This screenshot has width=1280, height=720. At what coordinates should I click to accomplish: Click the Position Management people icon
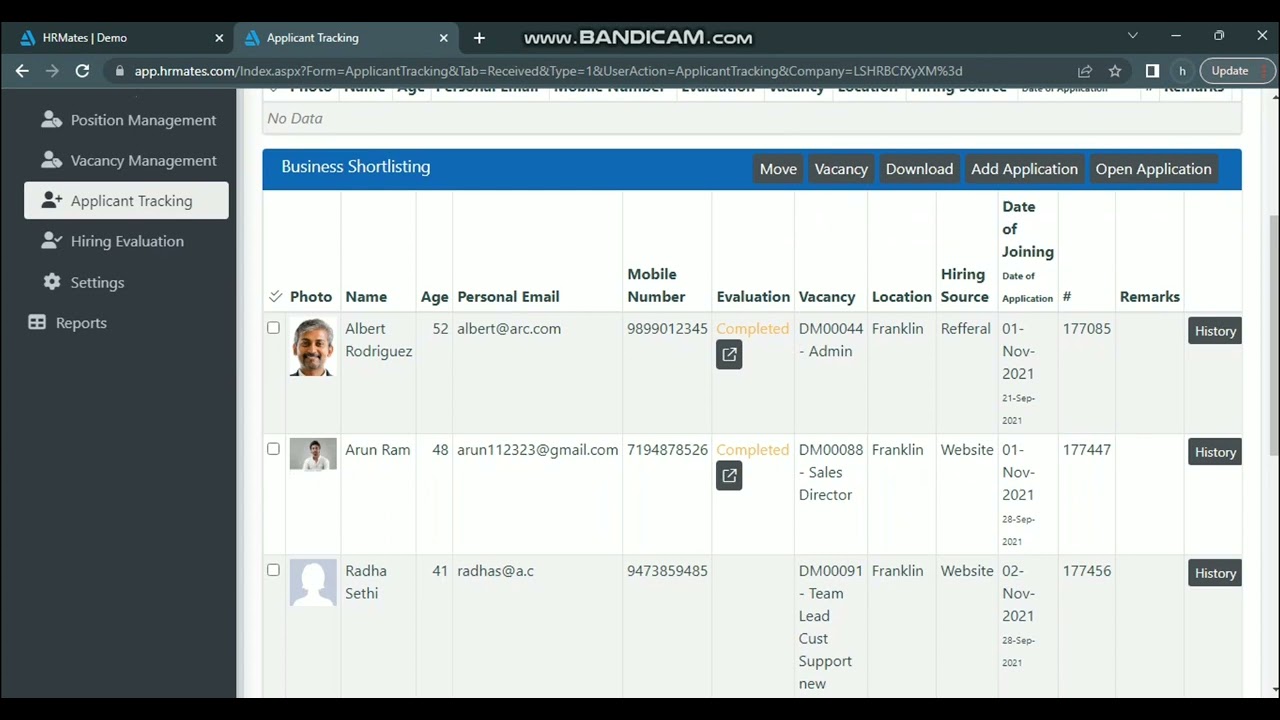tap(51, 120)
